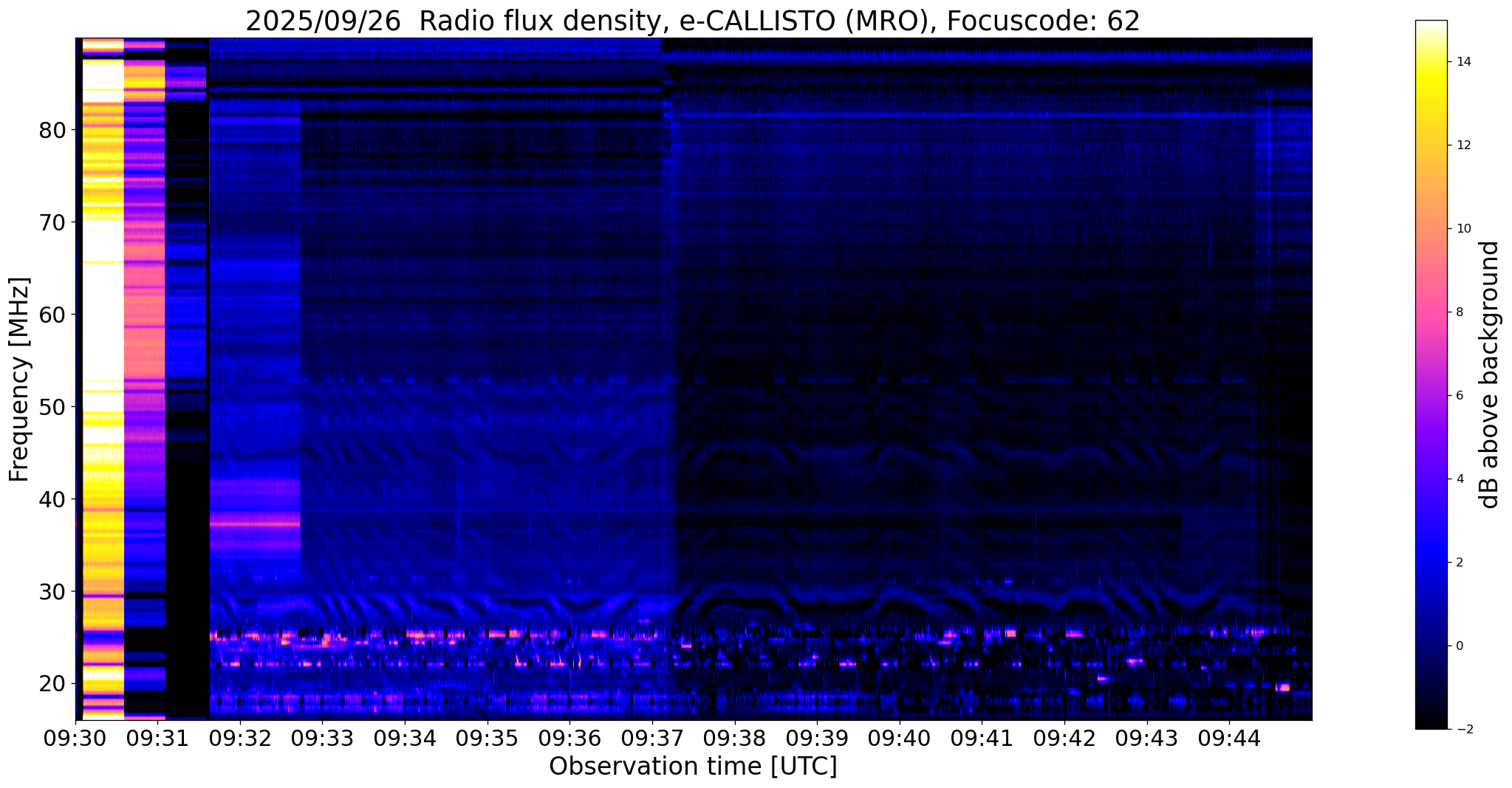This screenshot has width=1512, height=788.
Task: Click the 09:35 time tick label
Action: coord(488,737)
